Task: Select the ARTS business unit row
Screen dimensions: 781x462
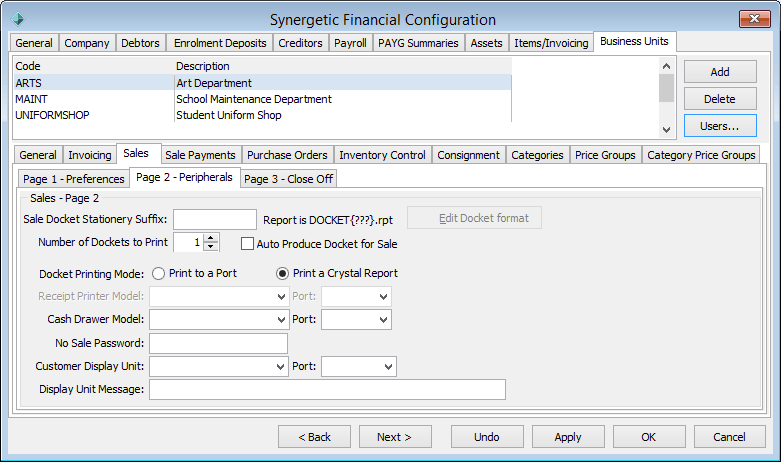Action: pyautogui.click(x=261, y=83)
